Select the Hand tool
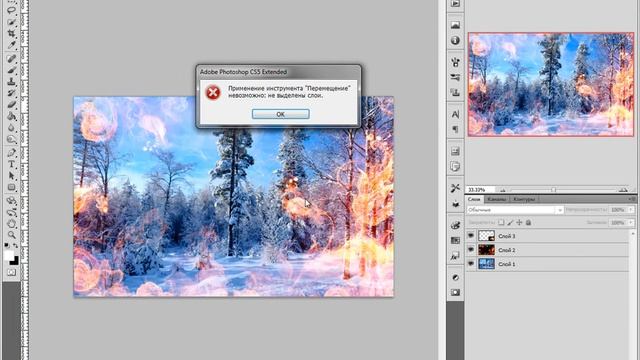This screenshot has height=360, width=640. click(x=11, y=224)
